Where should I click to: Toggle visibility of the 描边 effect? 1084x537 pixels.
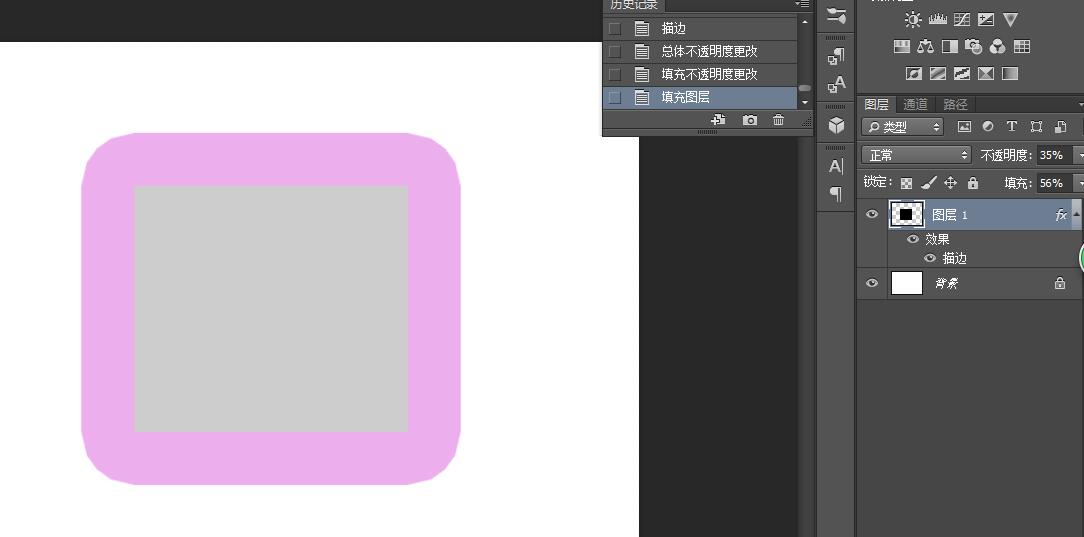click(x=930, y=258)
